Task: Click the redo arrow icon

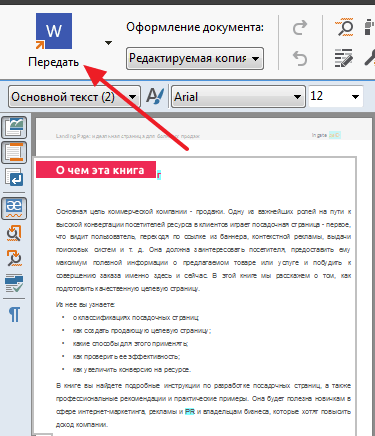Action: pyautogui.click(x=300, y=27)
